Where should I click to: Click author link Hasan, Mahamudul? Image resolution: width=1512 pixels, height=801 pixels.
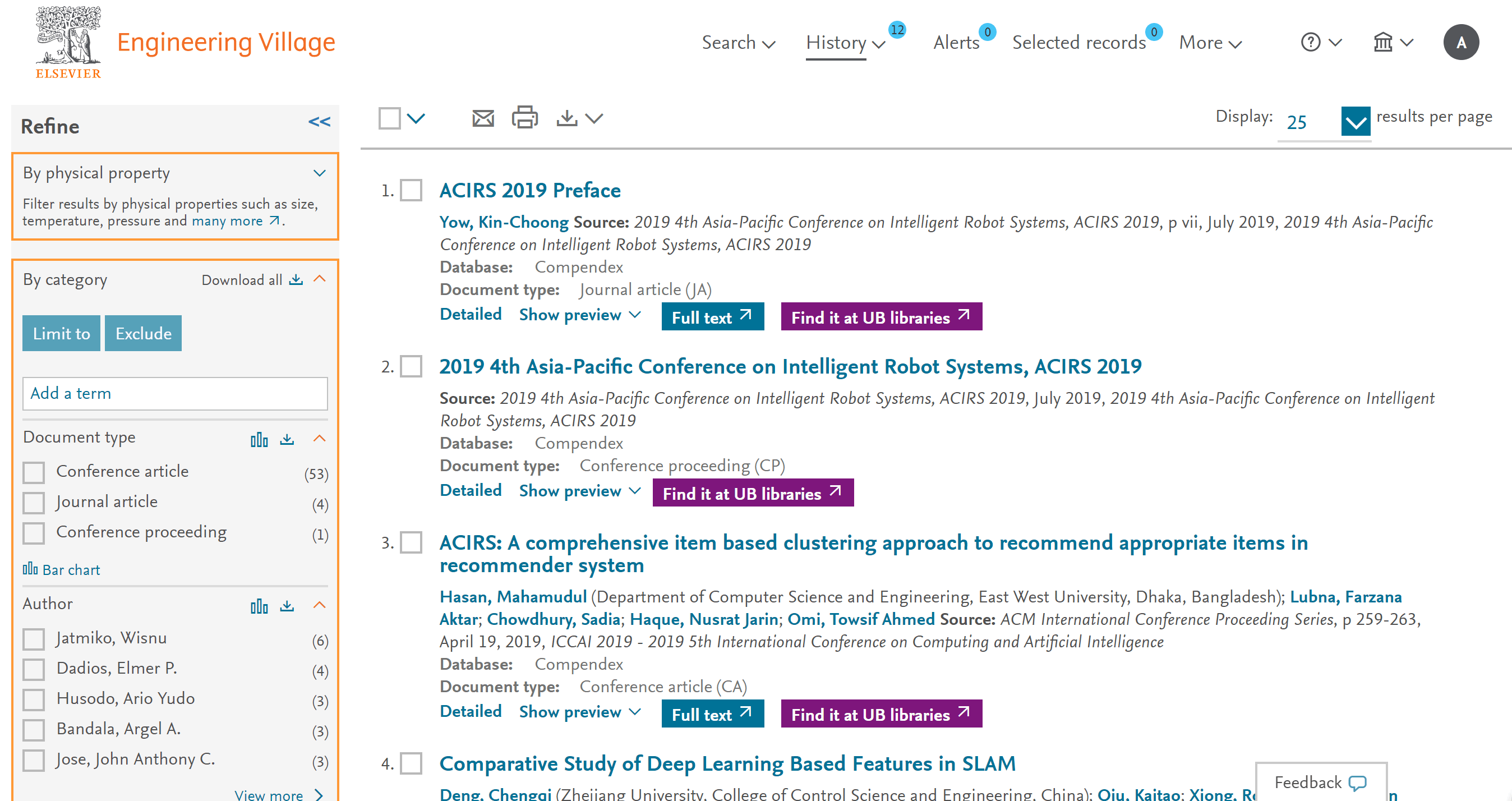[x=514, y=597]
